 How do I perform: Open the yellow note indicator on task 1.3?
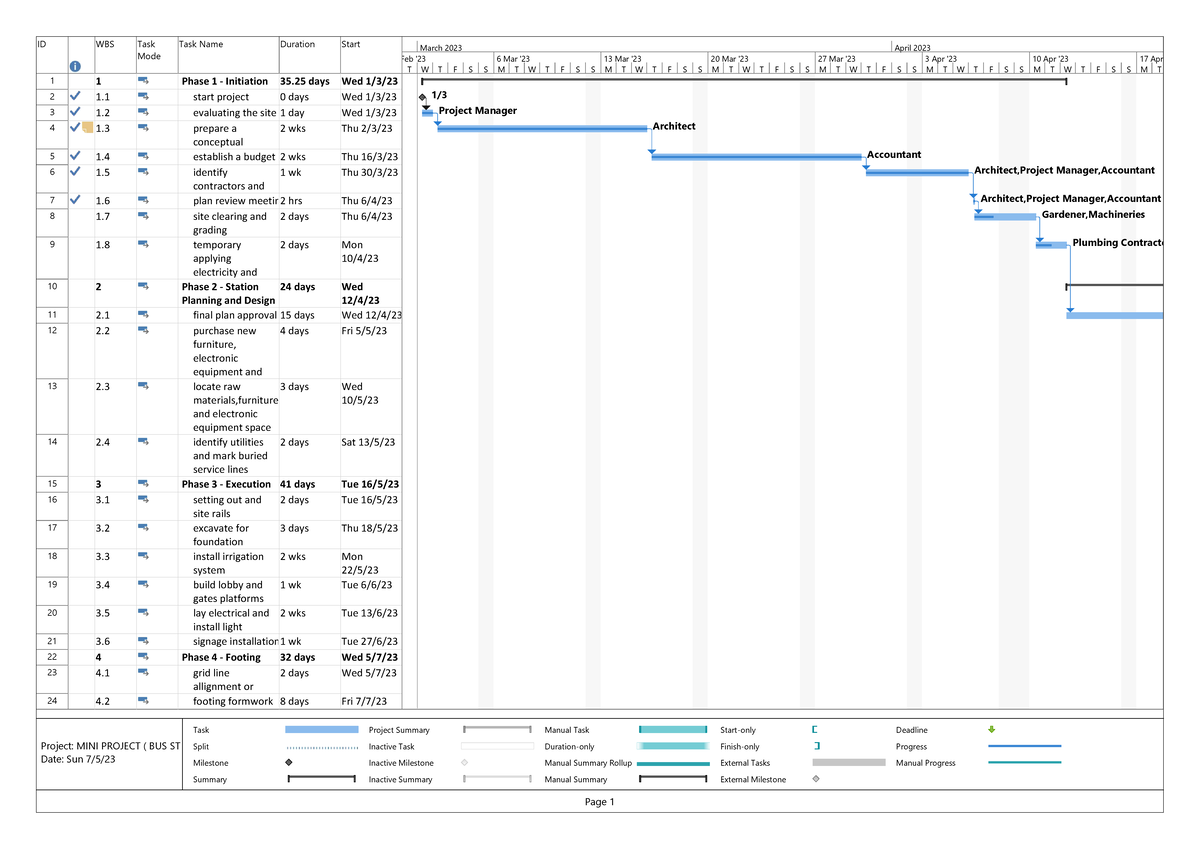click(x=87, y=128)
